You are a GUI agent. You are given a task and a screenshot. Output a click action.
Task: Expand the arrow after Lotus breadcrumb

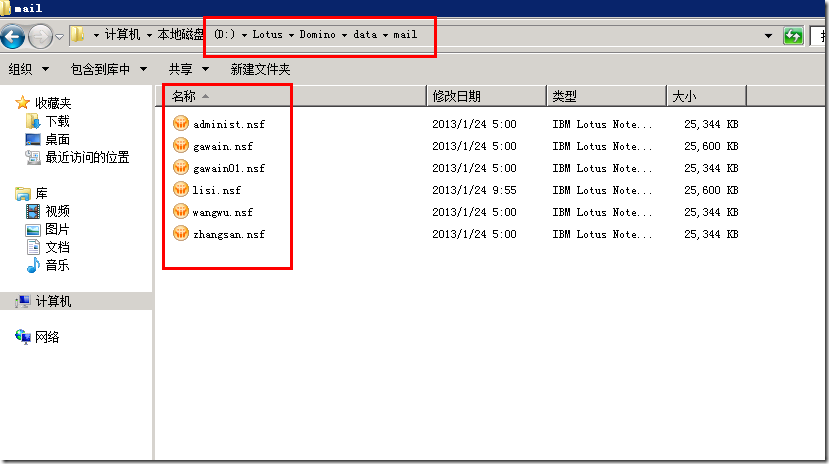(x=291, y=35)
